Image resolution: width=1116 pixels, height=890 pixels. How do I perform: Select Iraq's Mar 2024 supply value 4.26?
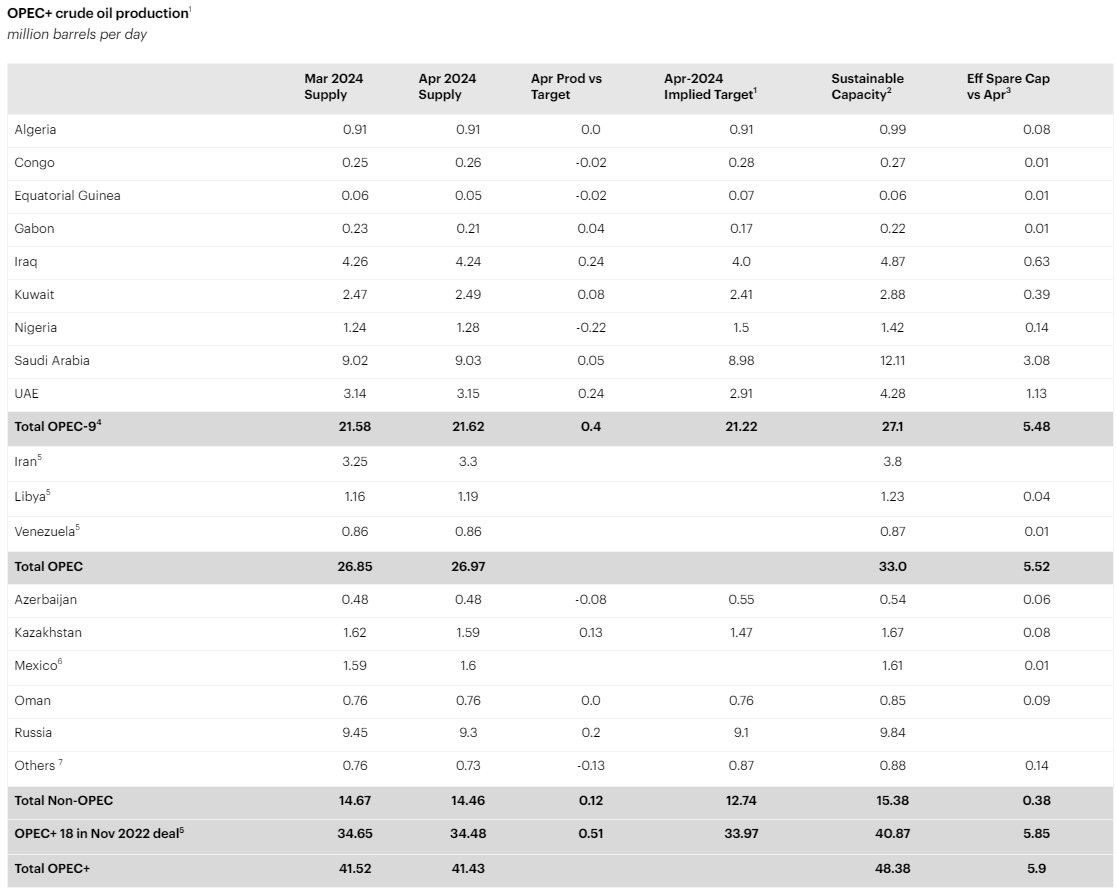coord(354,261)
